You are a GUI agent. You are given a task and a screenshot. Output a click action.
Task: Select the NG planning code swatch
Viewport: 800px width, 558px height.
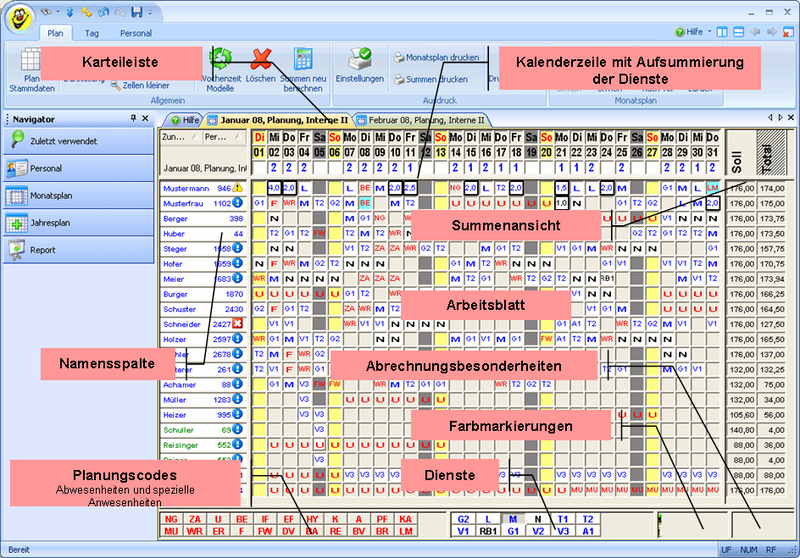click(171, 519)
